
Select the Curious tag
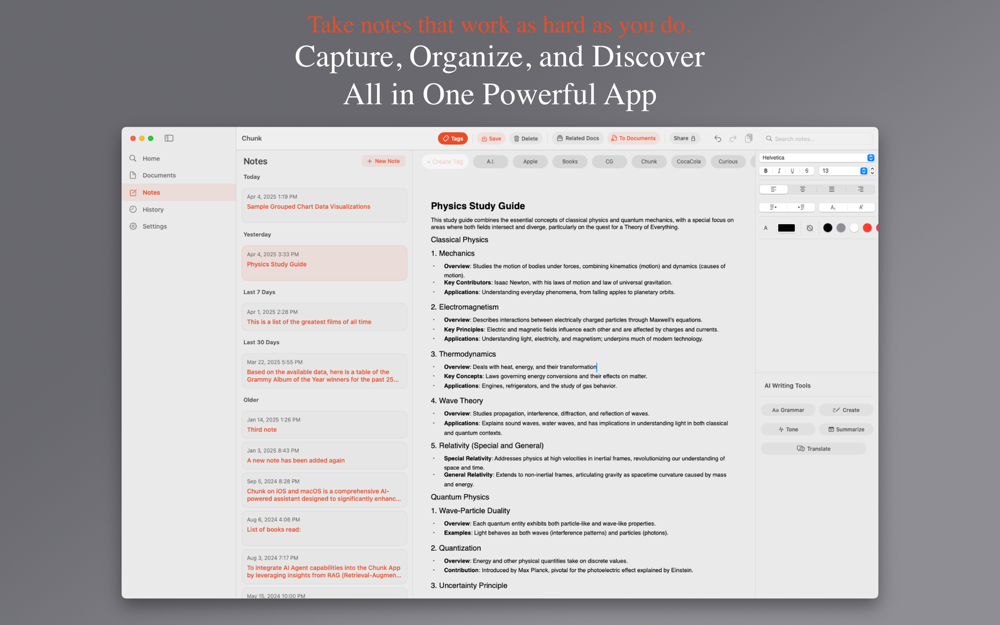pyautogui.click(x=728, y=162)
